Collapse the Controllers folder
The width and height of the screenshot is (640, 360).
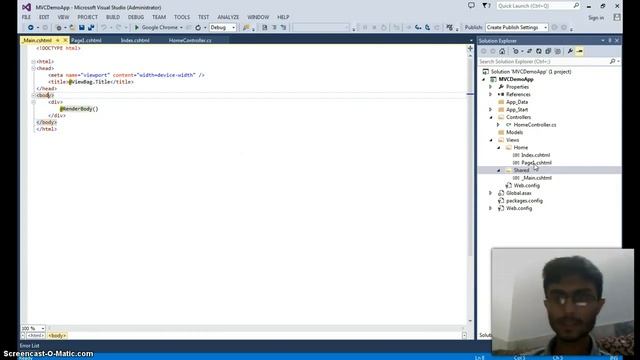point(491,117)
